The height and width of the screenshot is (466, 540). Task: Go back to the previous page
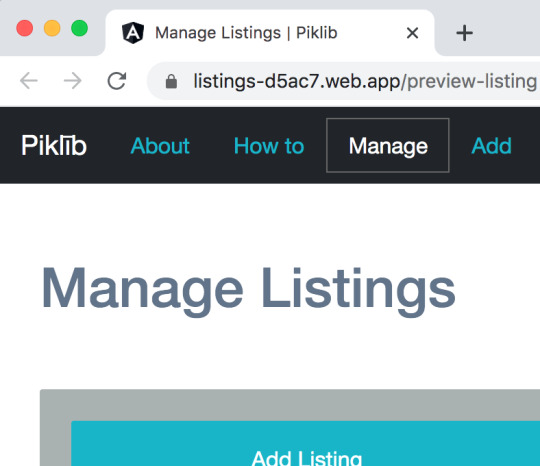pos(29,81)
